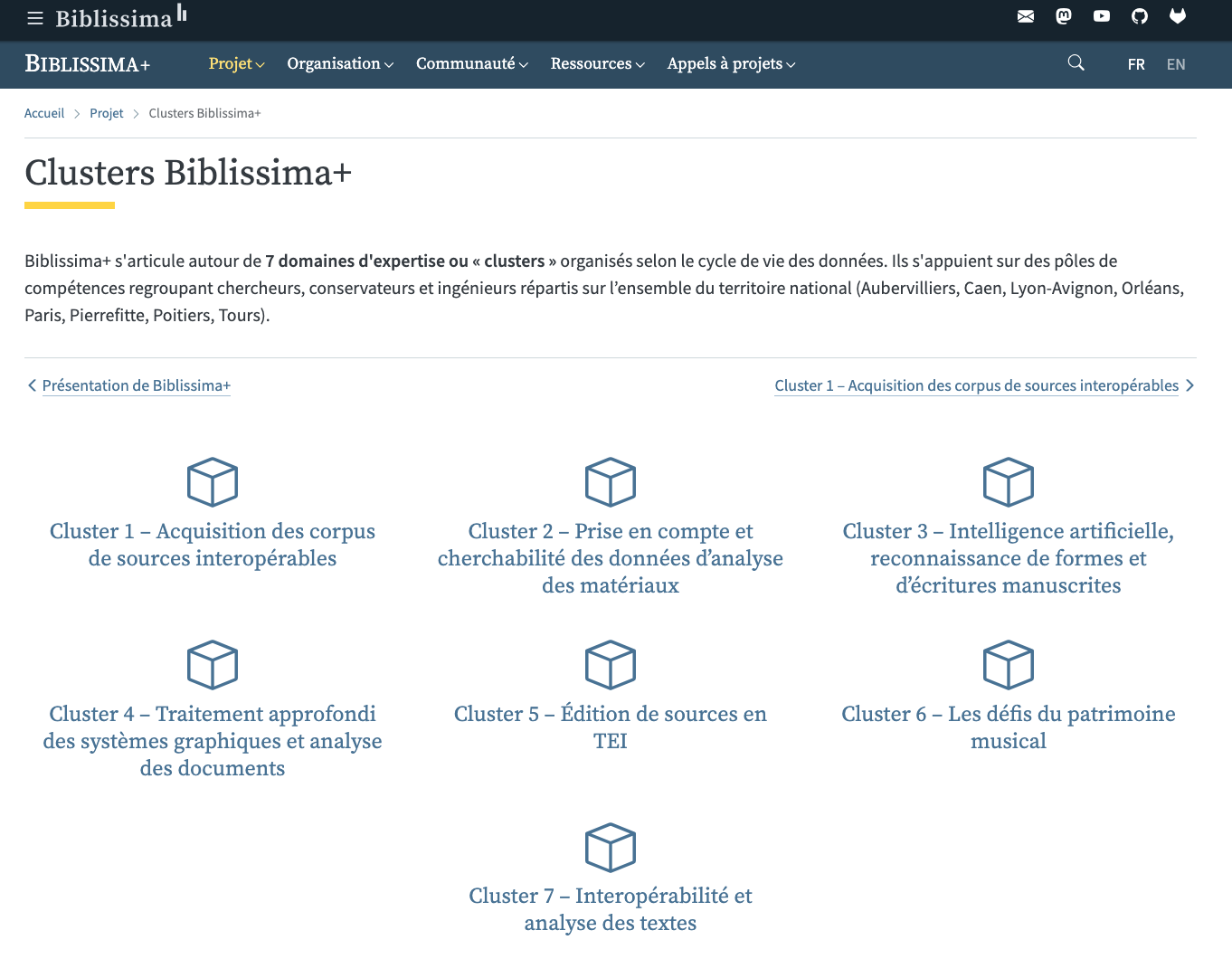Open Cluster 5 – Édition de sources en TEI
The height and width of the screenshot is (978, 1232).
611,726
